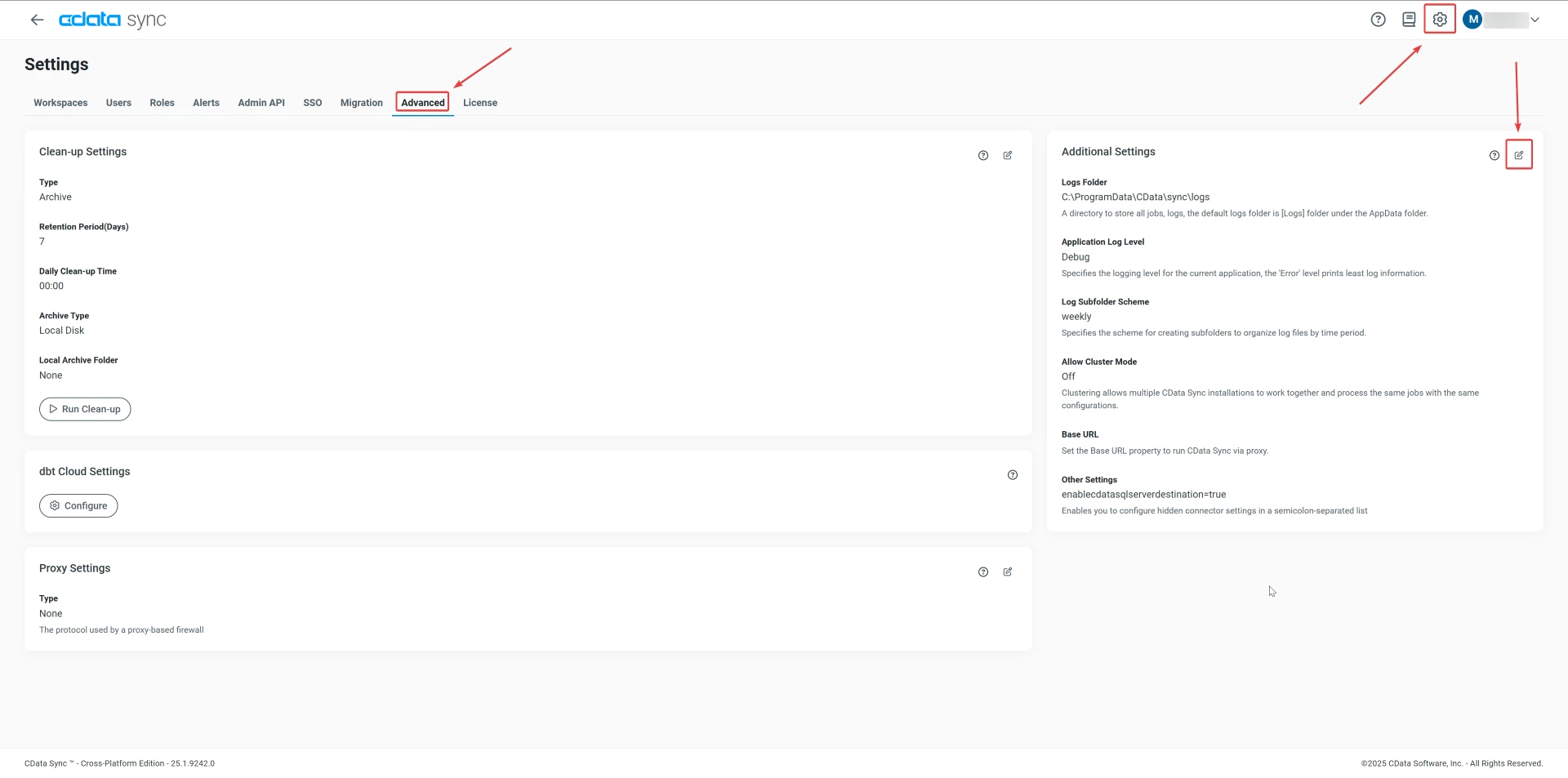Open help for Proxy Settings
The height and width of the screenshot is (778, 1568).
[x=983, y=572]
